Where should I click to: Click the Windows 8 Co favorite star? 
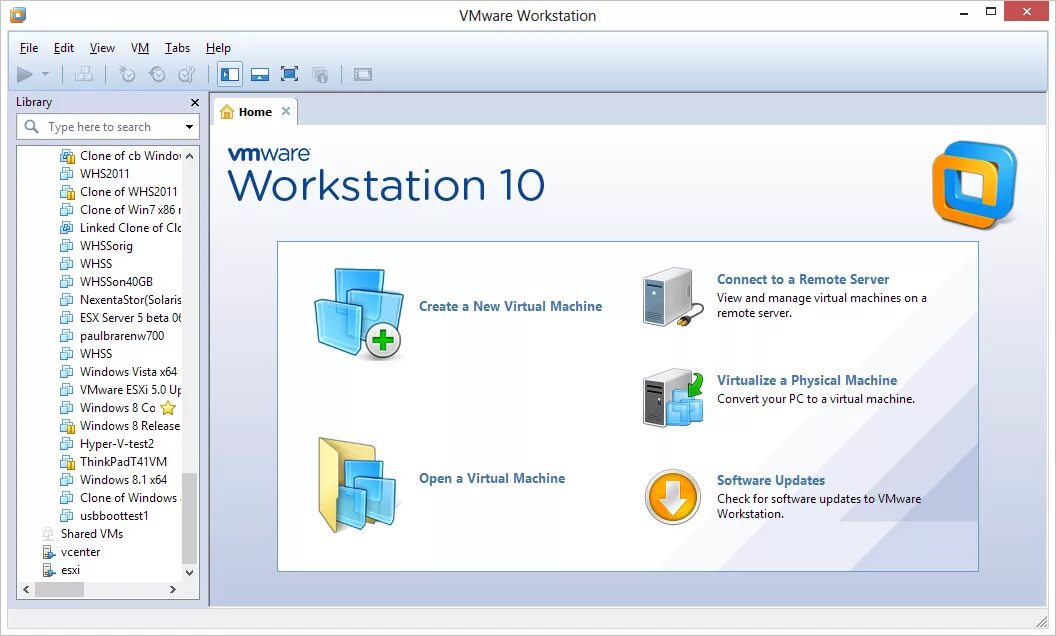tap(168, 408)
